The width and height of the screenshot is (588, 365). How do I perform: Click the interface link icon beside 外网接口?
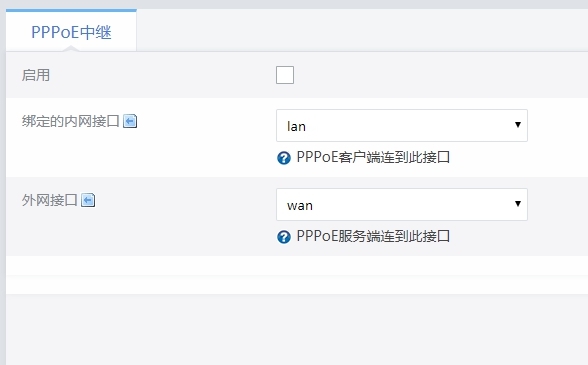pos(88,200)
